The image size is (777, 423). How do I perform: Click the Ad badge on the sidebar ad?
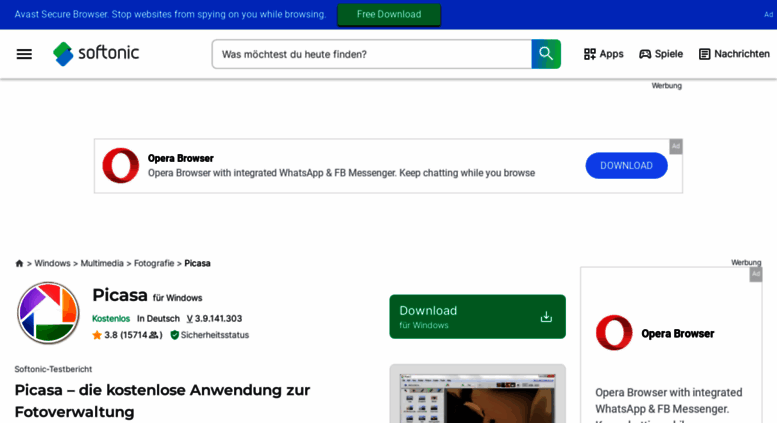[756, 274]
